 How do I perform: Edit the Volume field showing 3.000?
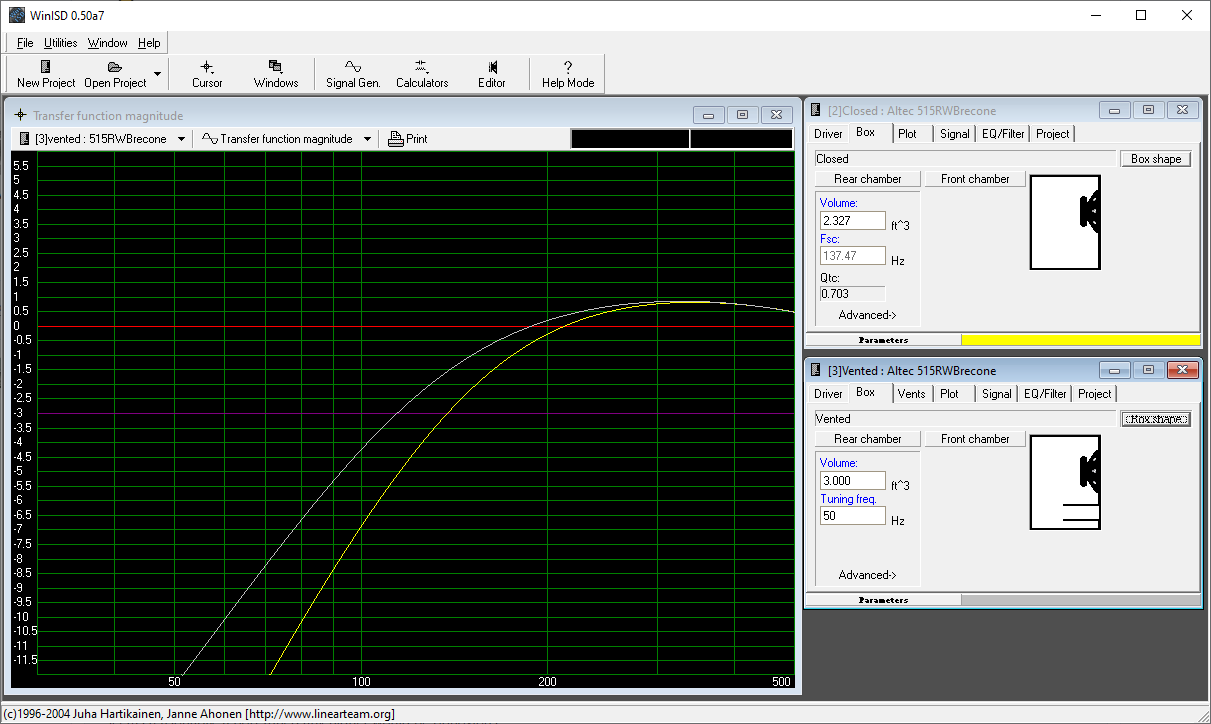coord(853,481)
